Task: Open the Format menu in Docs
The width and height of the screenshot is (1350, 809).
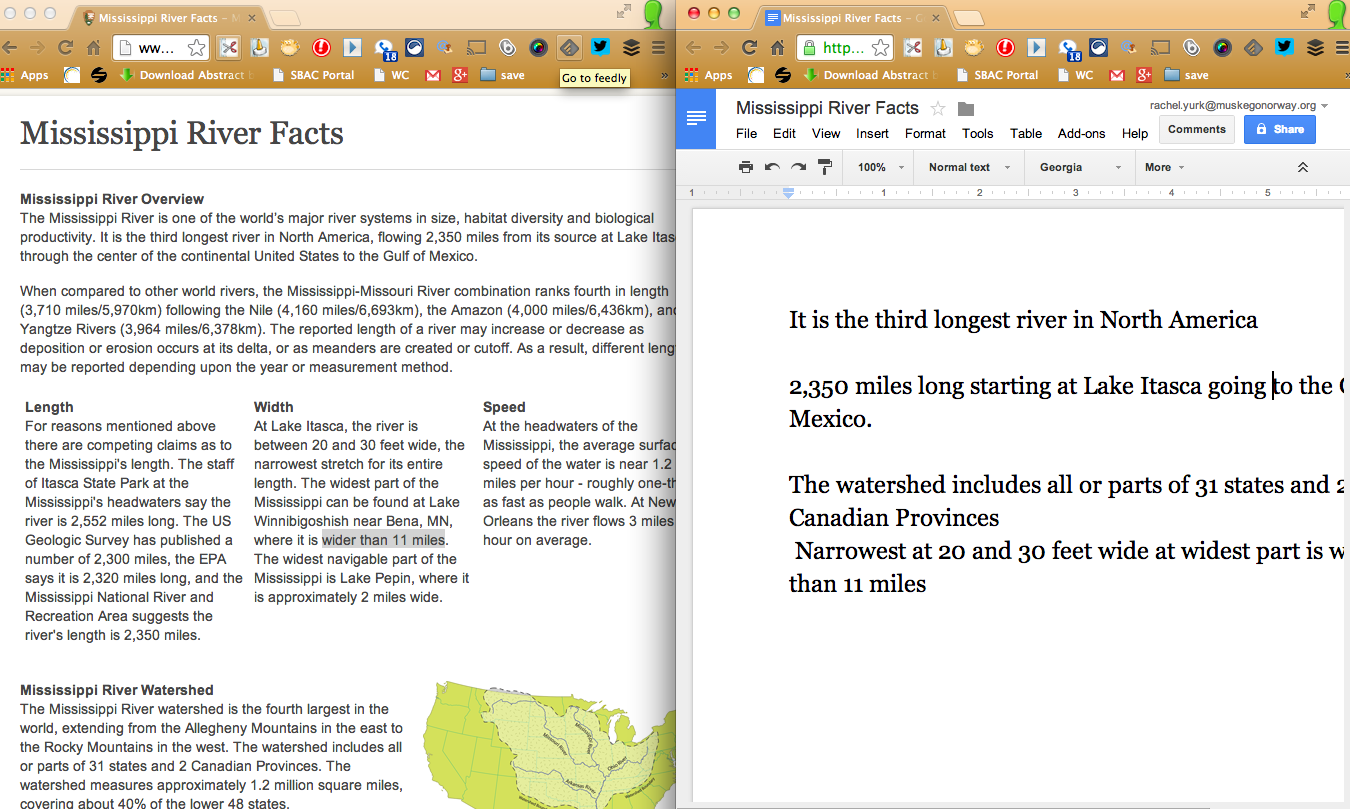Action: [925, 133]
